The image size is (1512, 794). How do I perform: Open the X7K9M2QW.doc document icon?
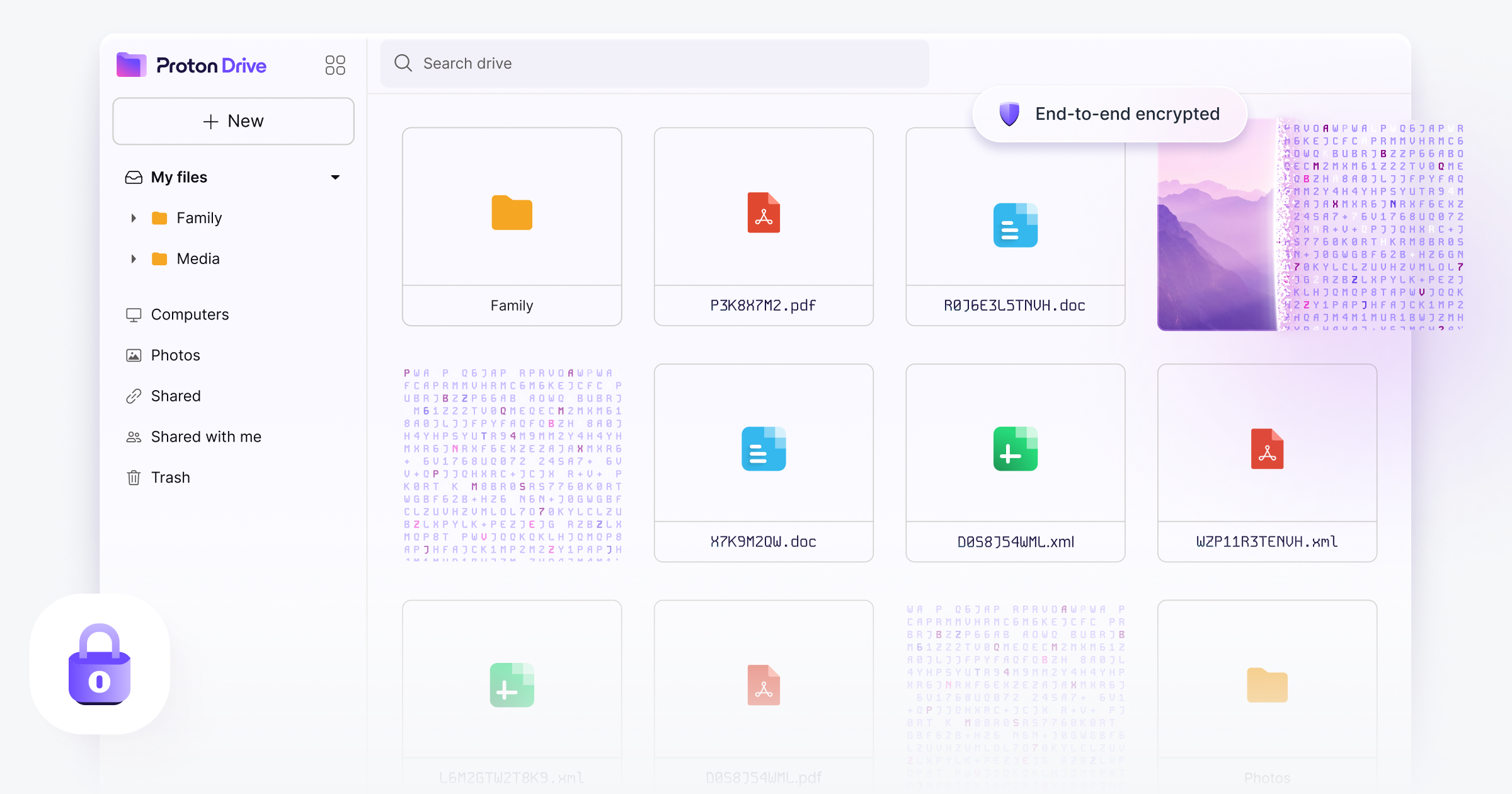pyautogui.click(x=764, y=449)
